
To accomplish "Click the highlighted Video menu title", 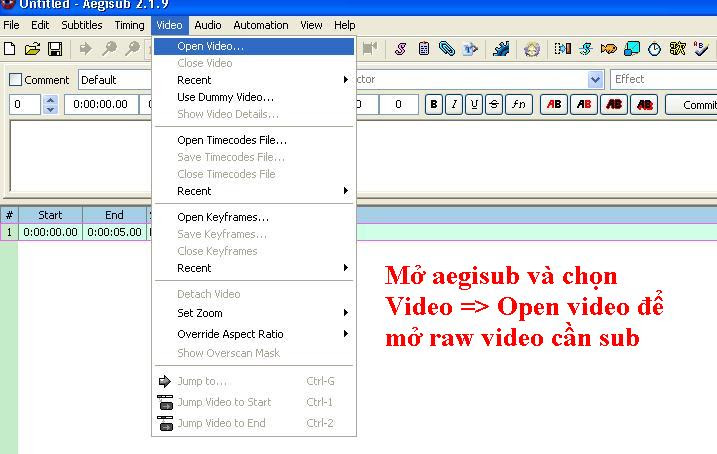I will click(x=169, y=25).
